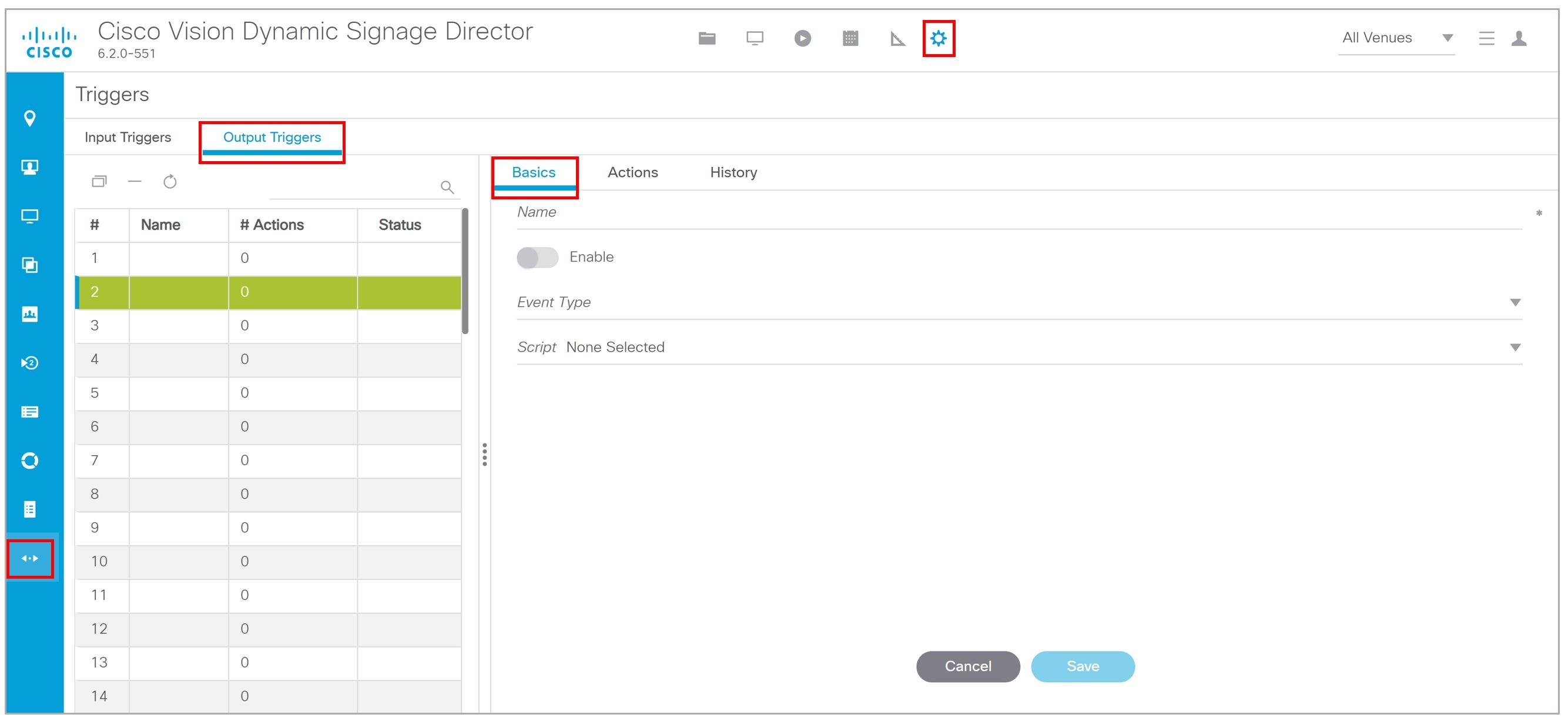Viewport: 1568px width, 721px height.
Task: Select trigger row 7
Action: (268, 461)
